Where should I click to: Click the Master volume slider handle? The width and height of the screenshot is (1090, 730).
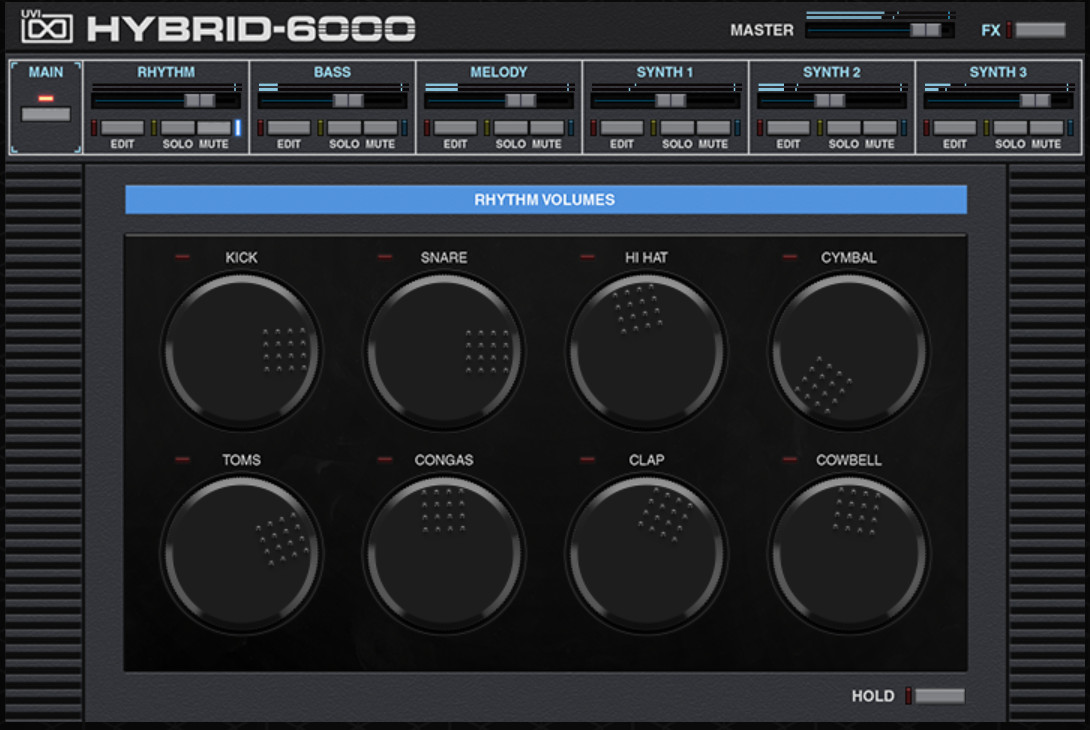[x=925, y=30]
